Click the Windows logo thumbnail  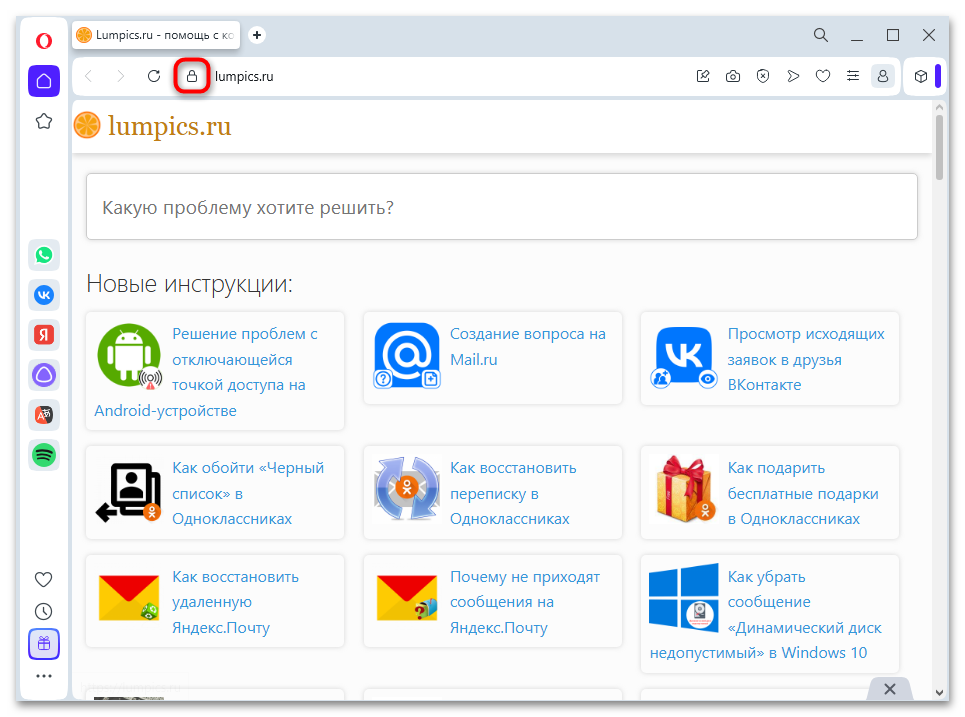point(684,598)
